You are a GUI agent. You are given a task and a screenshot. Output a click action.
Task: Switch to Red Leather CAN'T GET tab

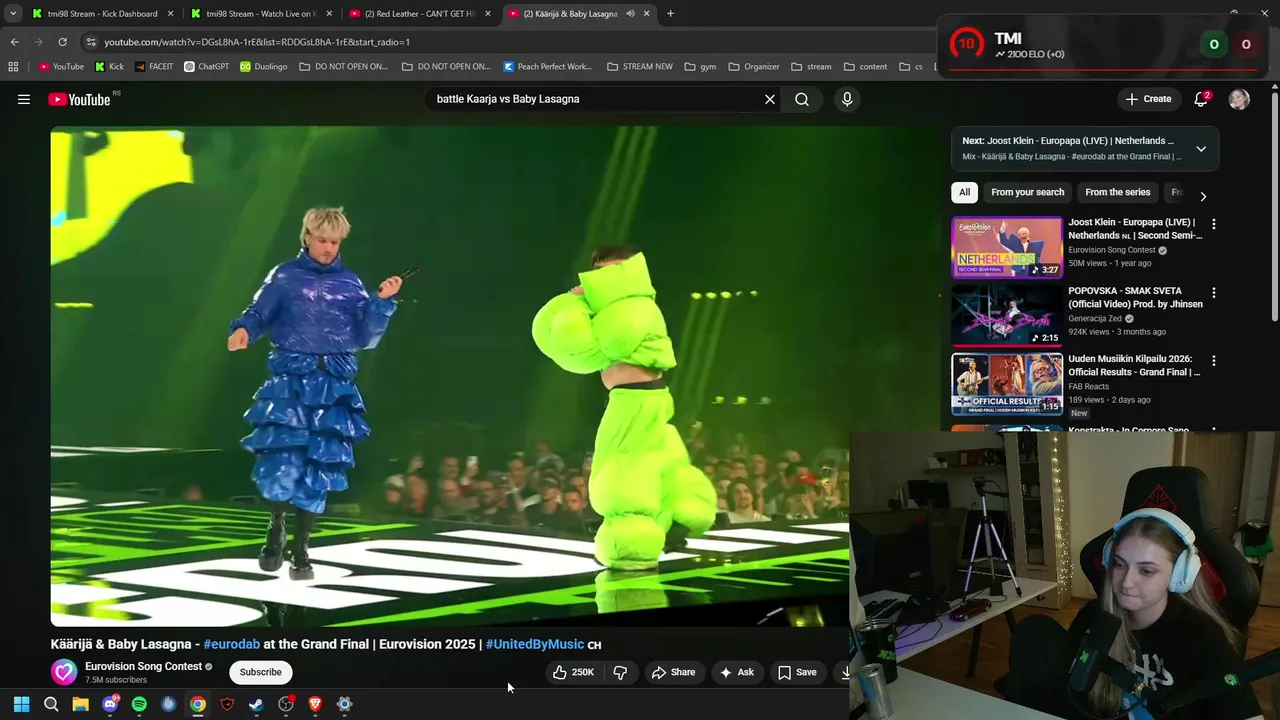tap(419, 14)
